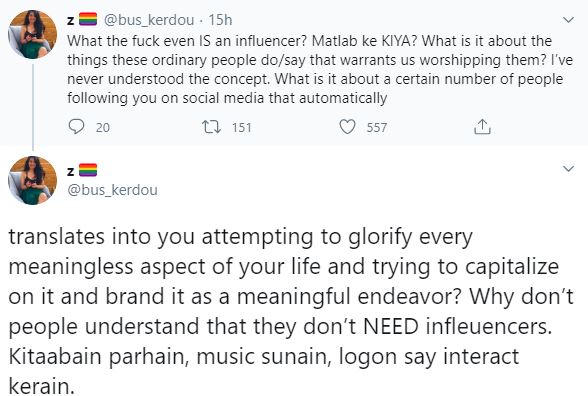Retweet the first tweet using retweet icon
This screenshot has height=396, width=588.
tap(211, 127)
